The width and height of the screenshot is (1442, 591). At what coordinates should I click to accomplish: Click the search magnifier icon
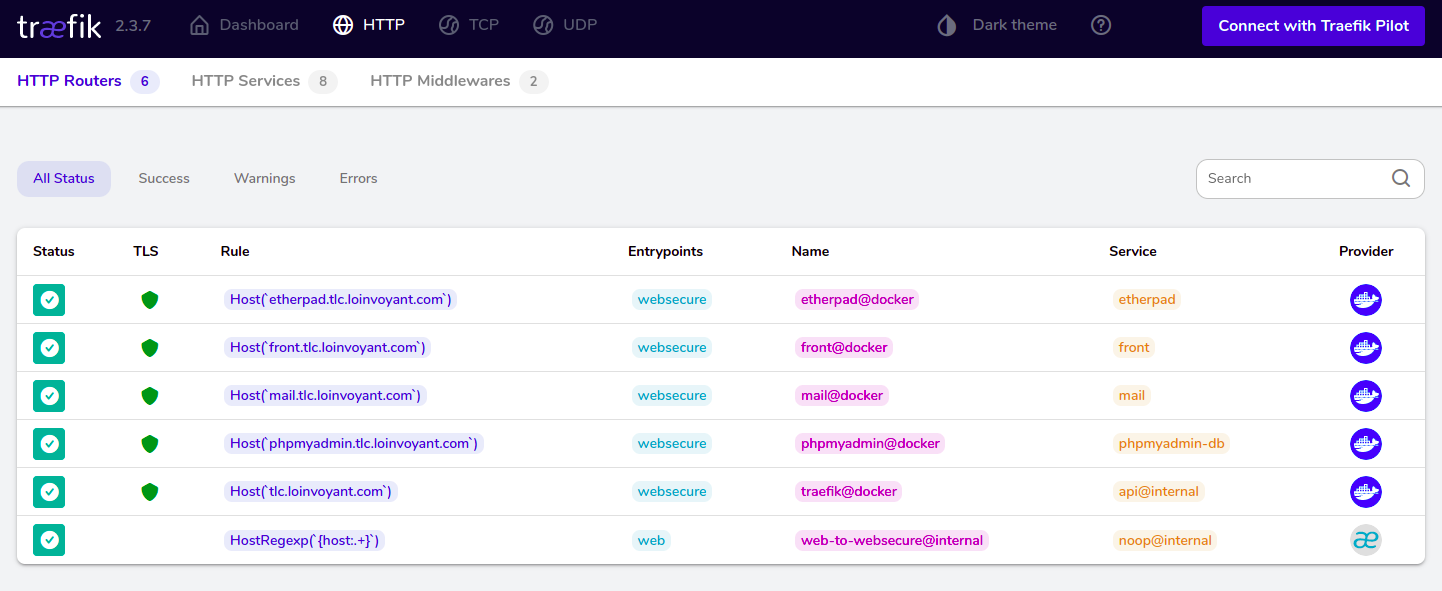click(x=1401, y=178)
